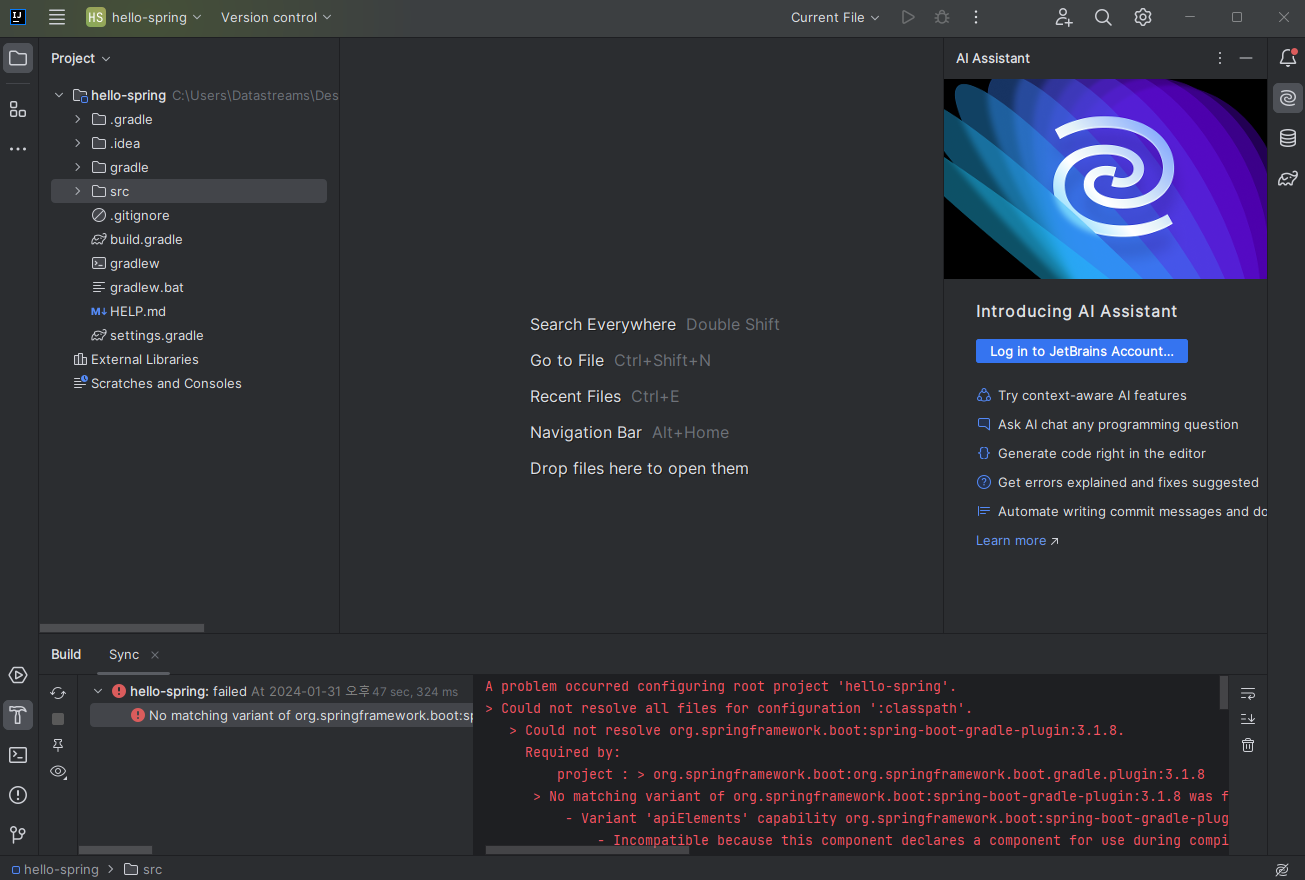
Task: Click the Project panel horizontal scrollbar
Action: (x=122, y=628)
